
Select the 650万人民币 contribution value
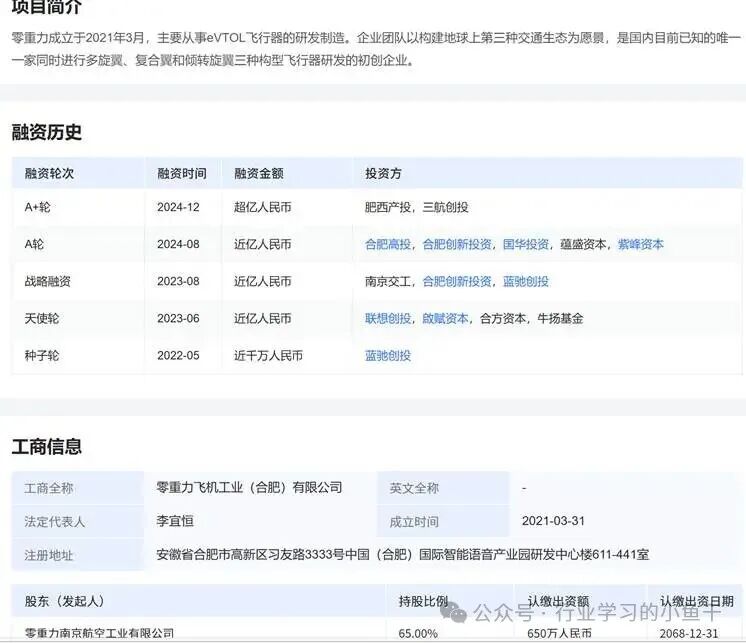pyautogui.click(x=560, y=633)
